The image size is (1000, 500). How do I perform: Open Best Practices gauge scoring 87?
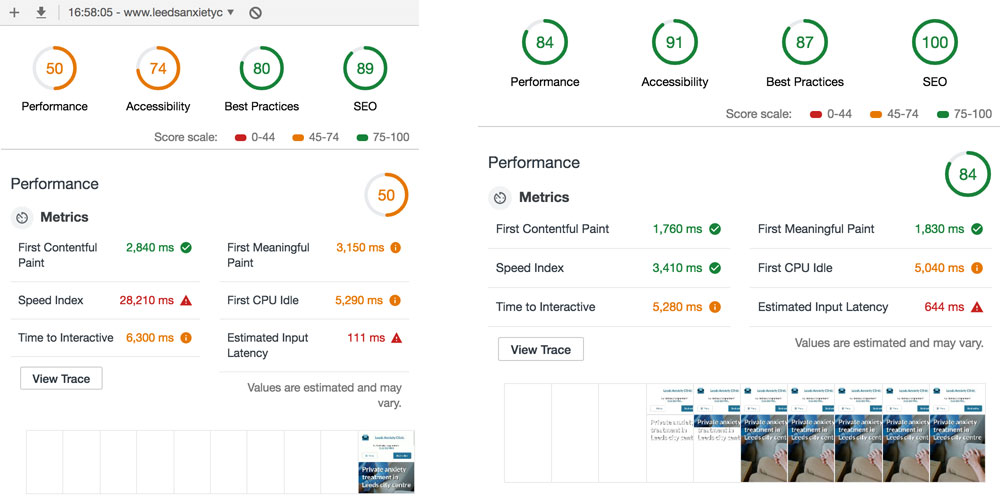tap(805, 43)
